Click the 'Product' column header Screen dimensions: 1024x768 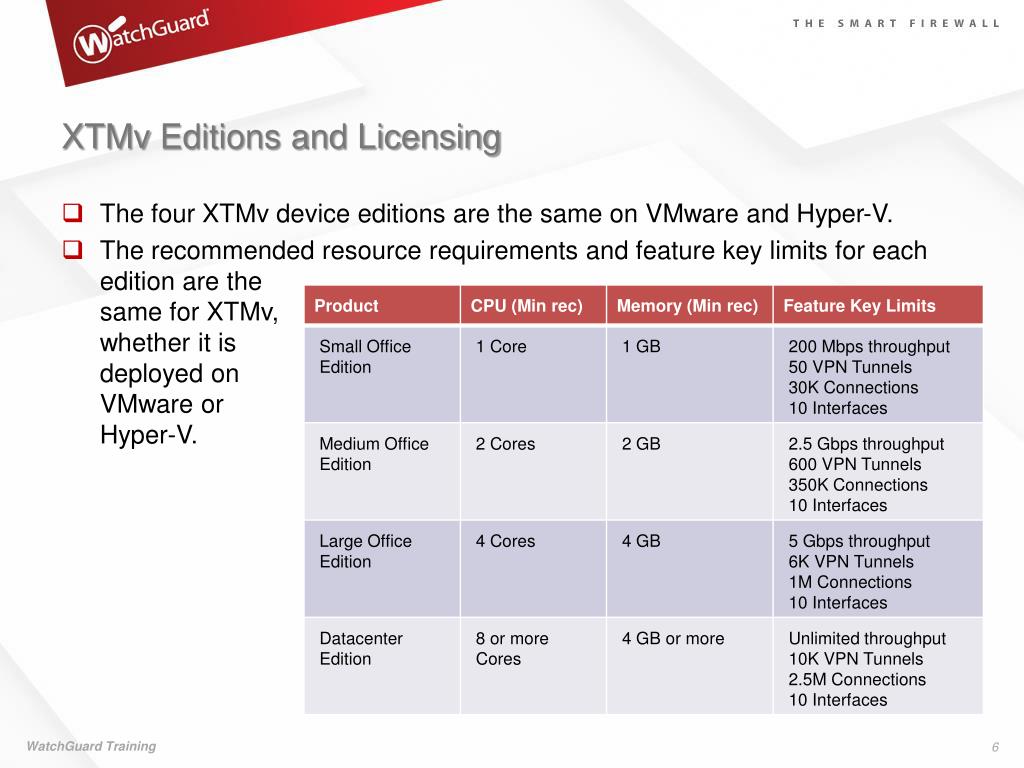point(383,305)
